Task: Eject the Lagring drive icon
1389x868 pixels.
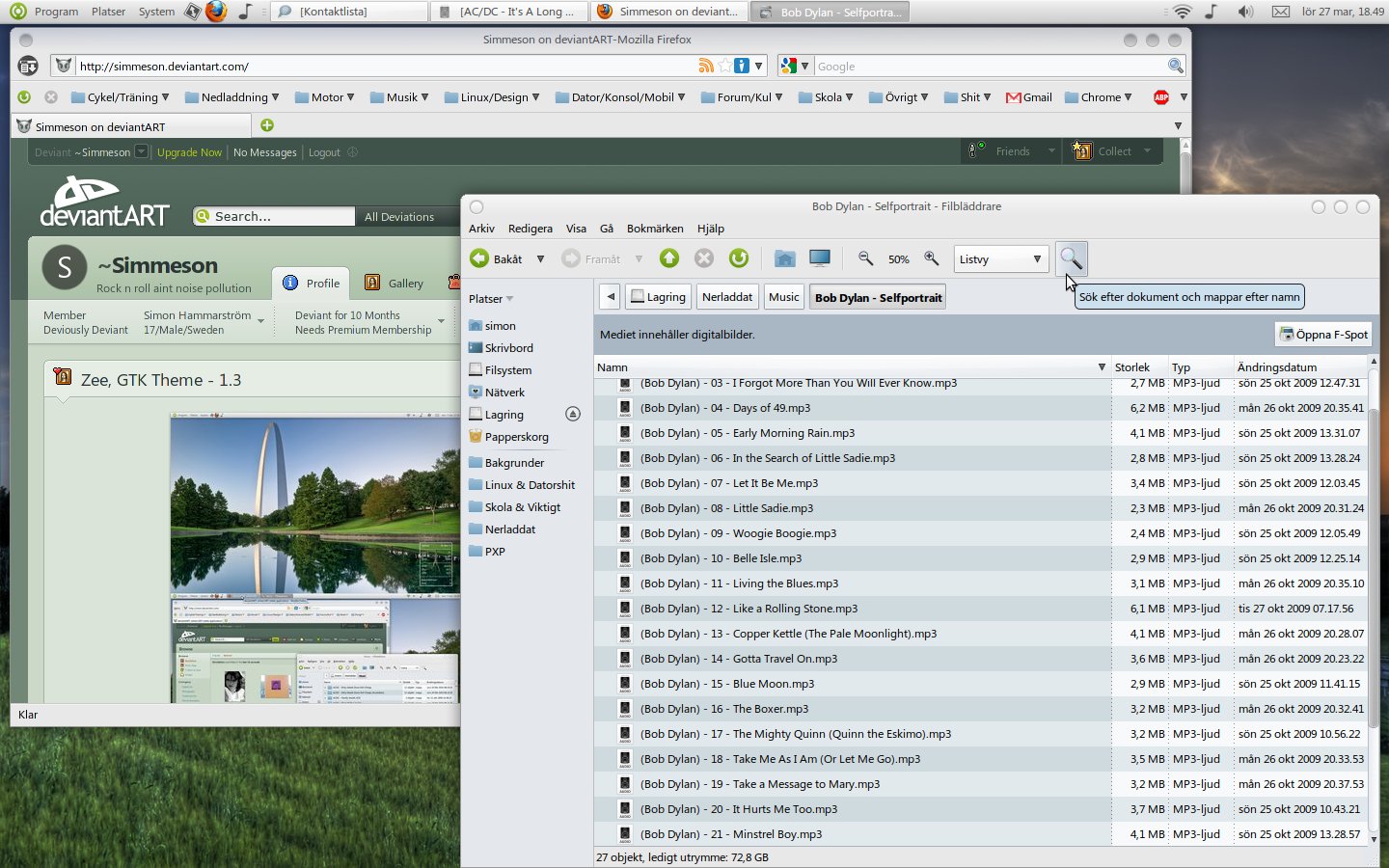Action: 573,414
